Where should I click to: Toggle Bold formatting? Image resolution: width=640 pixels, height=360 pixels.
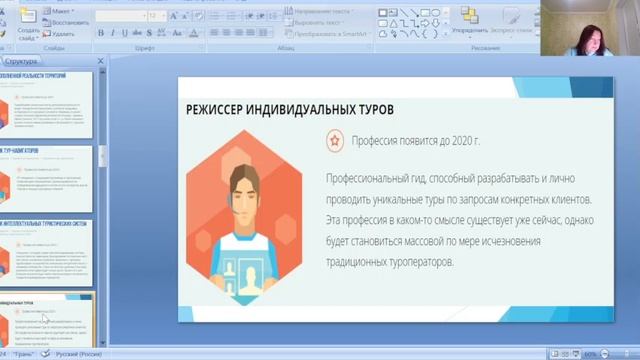101,33
